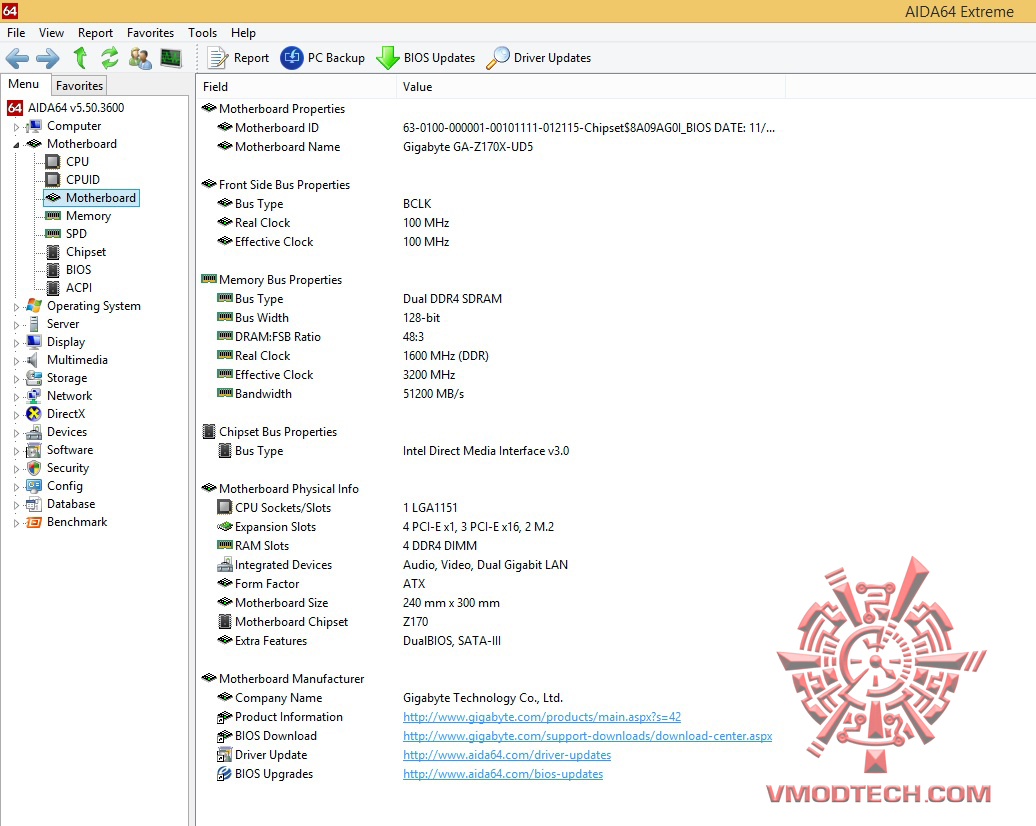Open the Product Information gigabyte link
The height and width of the screenshot is (826, 1036).
coord(542,717)
